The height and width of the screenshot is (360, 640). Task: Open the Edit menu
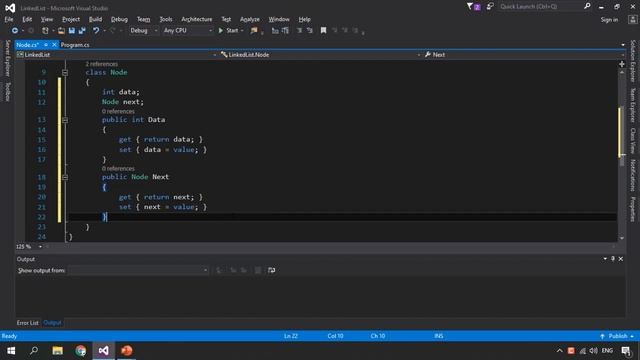pos(27,19)
